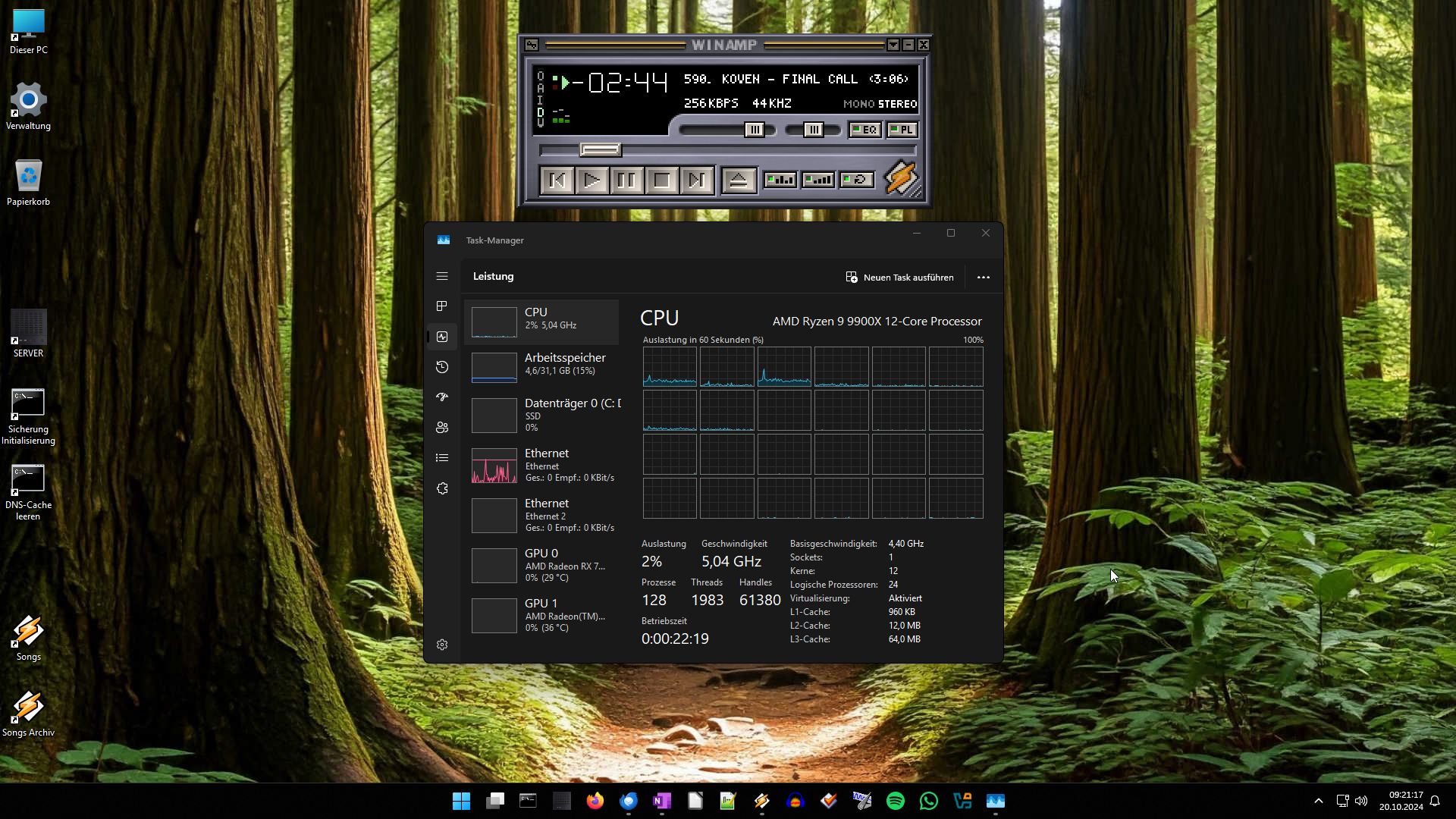Image resolution: width=1456 pixels, height=819 pixels.
Task: Open the Users sidebar icon
Action: point(442,428)
